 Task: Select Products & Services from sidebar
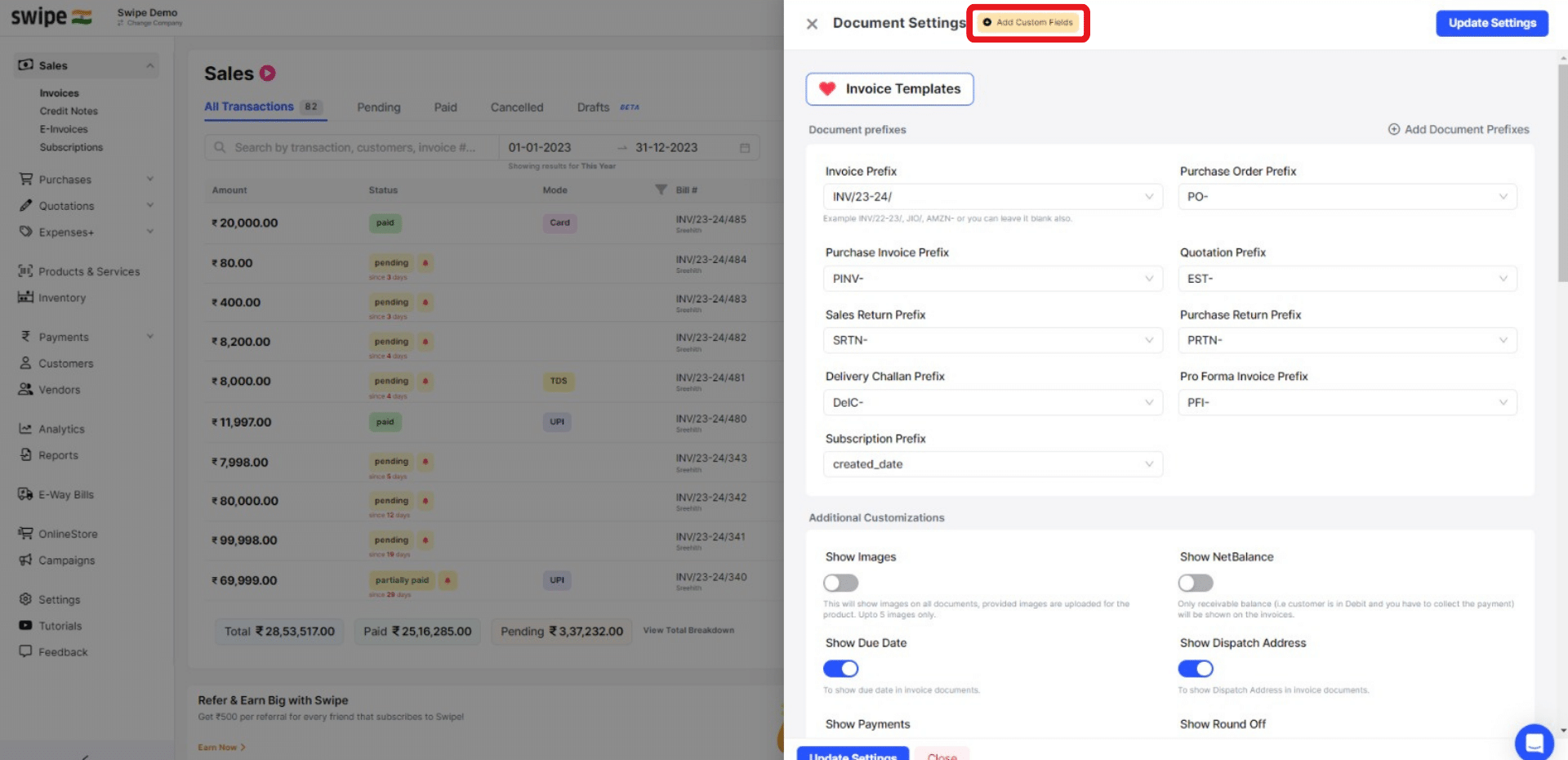(x=90, y=271)
